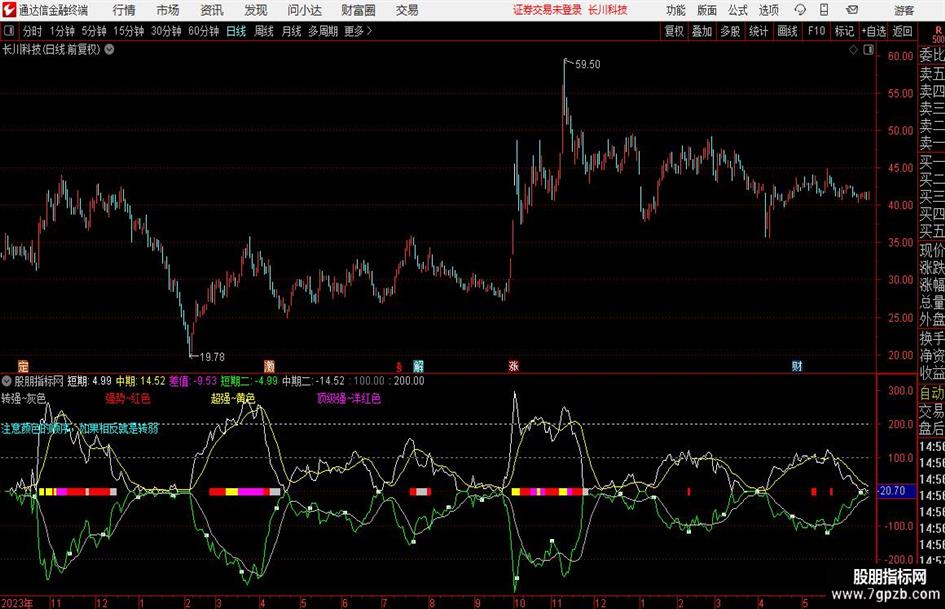The width and height of the screenshot is (945, 609).
Task: Click the 解 marker icon on chart
Action: [418, 366]
